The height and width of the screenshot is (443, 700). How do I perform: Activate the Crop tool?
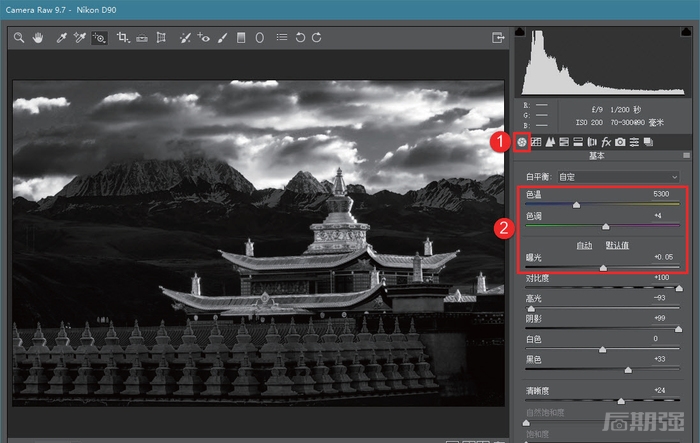[123, 38]
